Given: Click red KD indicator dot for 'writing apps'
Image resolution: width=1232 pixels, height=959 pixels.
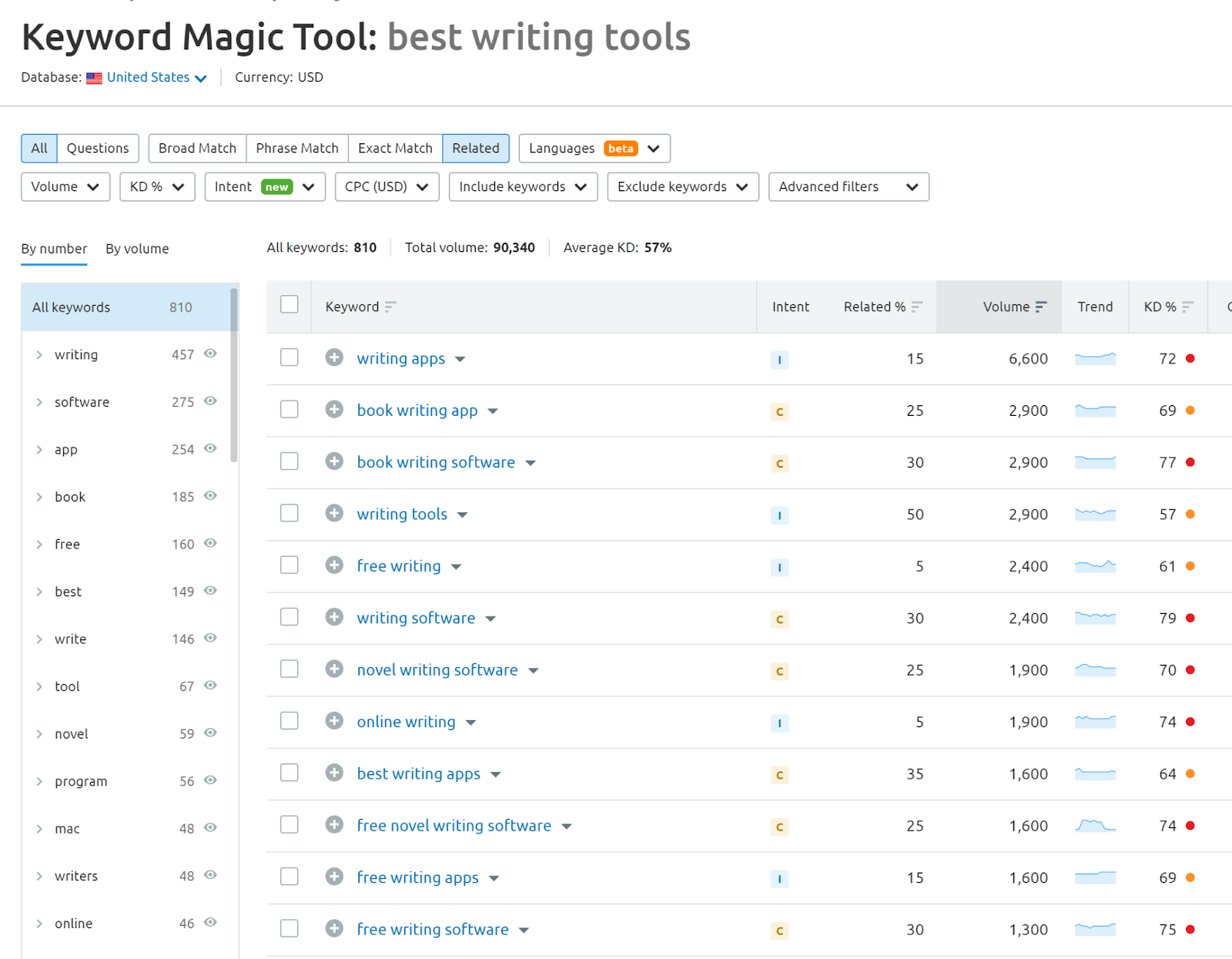Looking at the screenshot, I should [1190, 358].
